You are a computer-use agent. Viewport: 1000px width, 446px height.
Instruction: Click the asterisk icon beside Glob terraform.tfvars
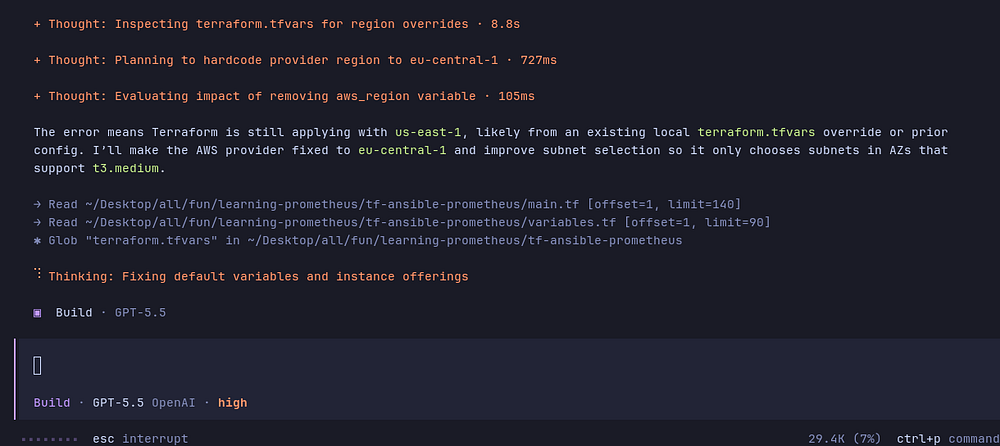point(37,241)
